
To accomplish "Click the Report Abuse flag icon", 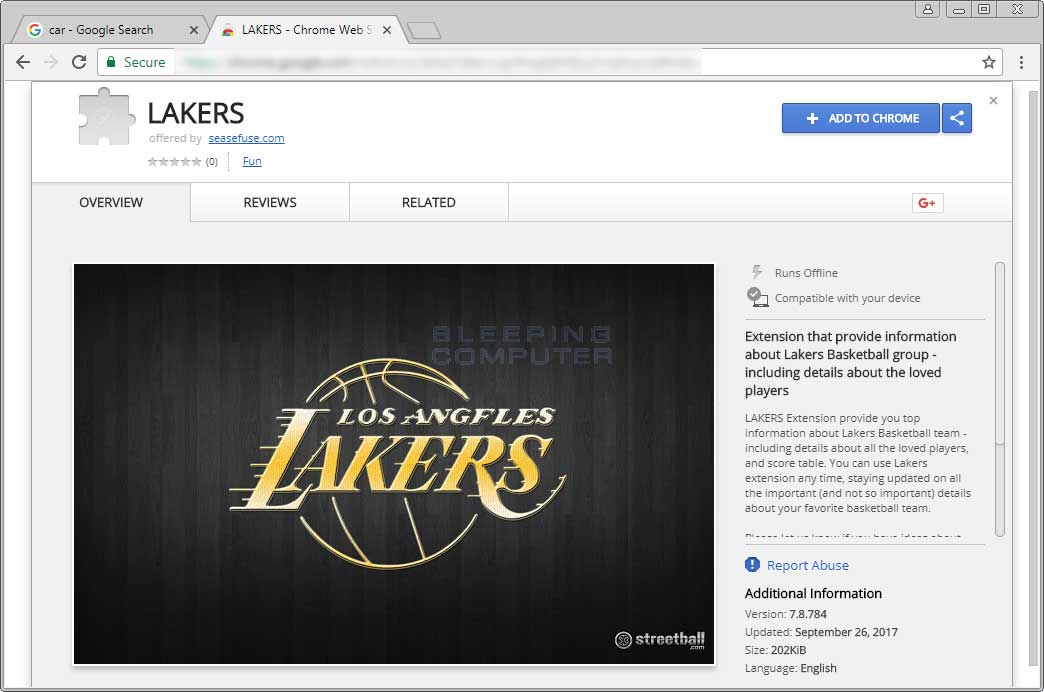I will (x=751, y=565).
